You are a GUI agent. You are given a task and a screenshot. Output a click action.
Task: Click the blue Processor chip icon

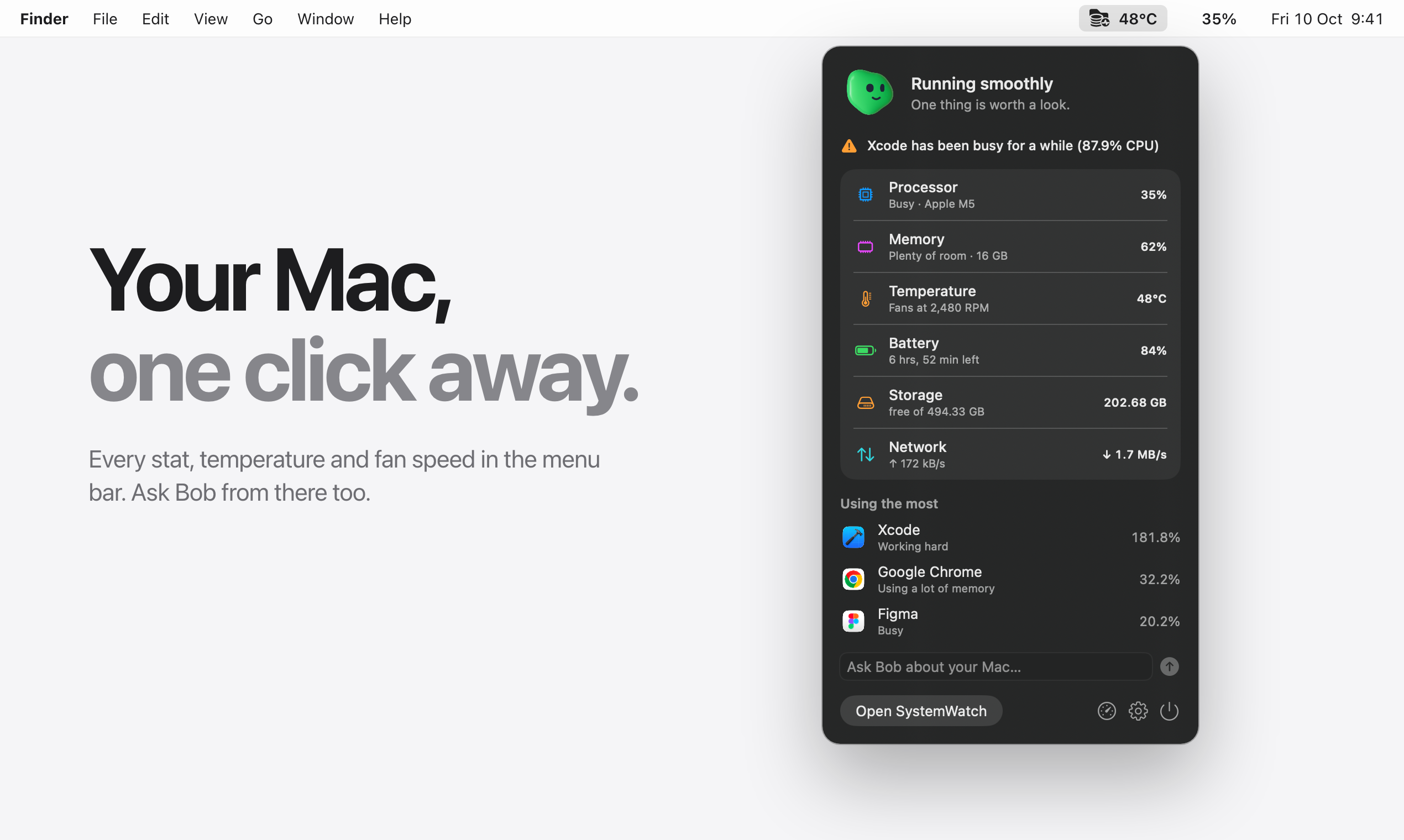click(865, 195)
